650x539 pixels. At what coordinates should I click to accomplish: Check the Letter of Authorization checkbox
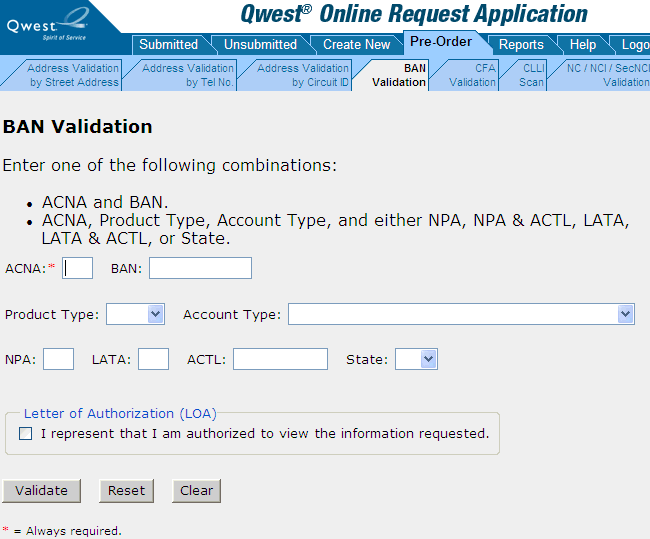[x=25, y=434]
